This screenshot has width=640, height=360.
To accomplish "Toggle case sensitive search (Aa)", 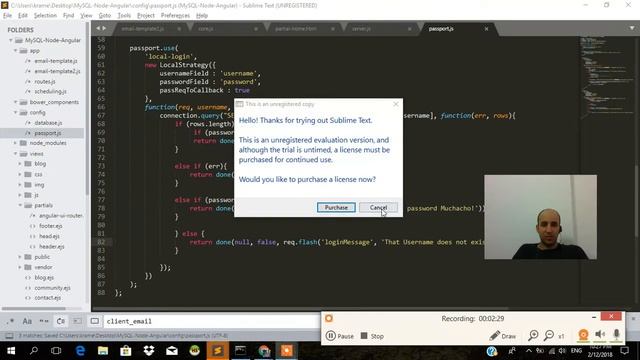I will pos(27,321).
